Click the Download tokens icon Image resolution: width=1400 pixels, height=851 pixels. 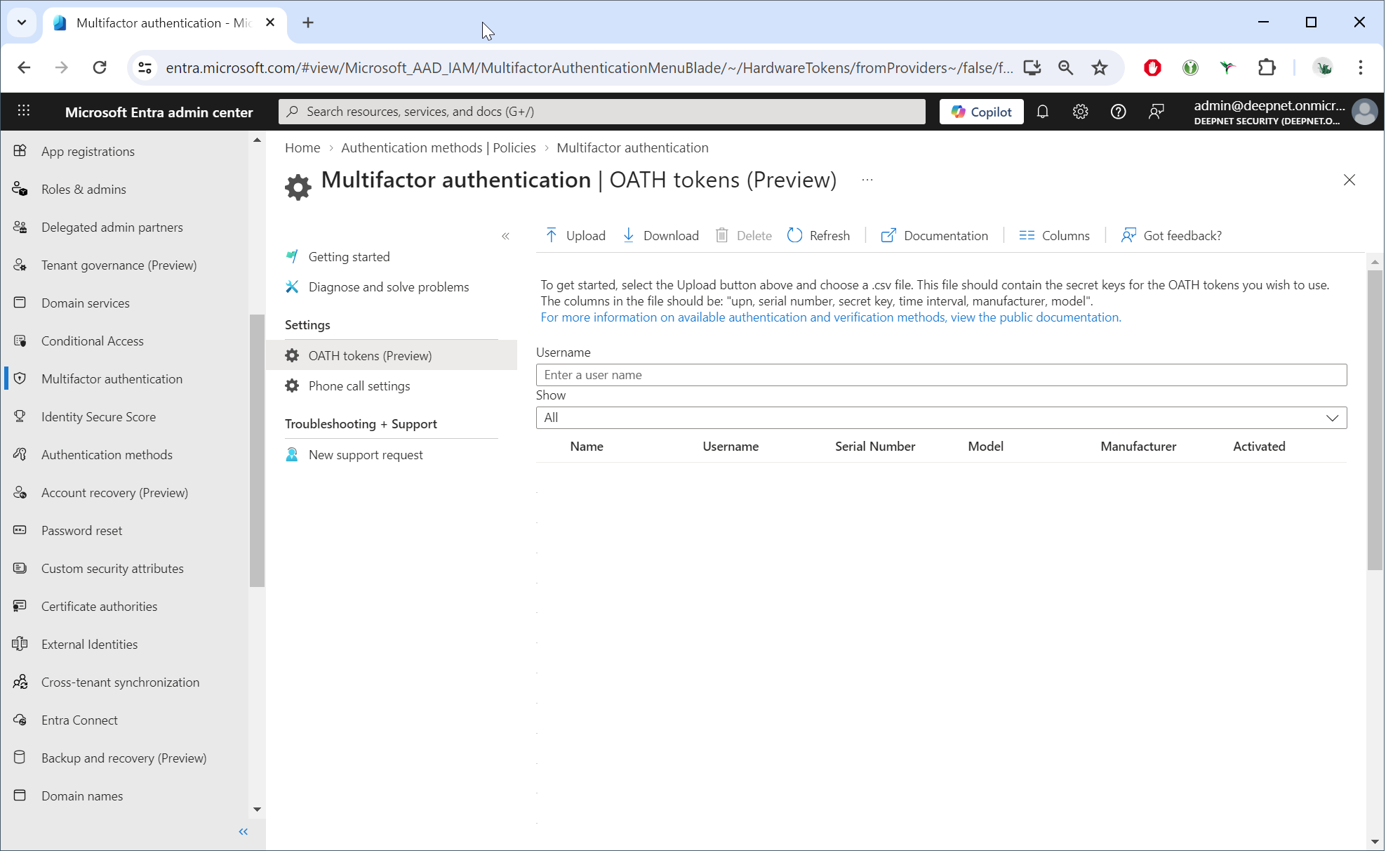pos(629,235)
